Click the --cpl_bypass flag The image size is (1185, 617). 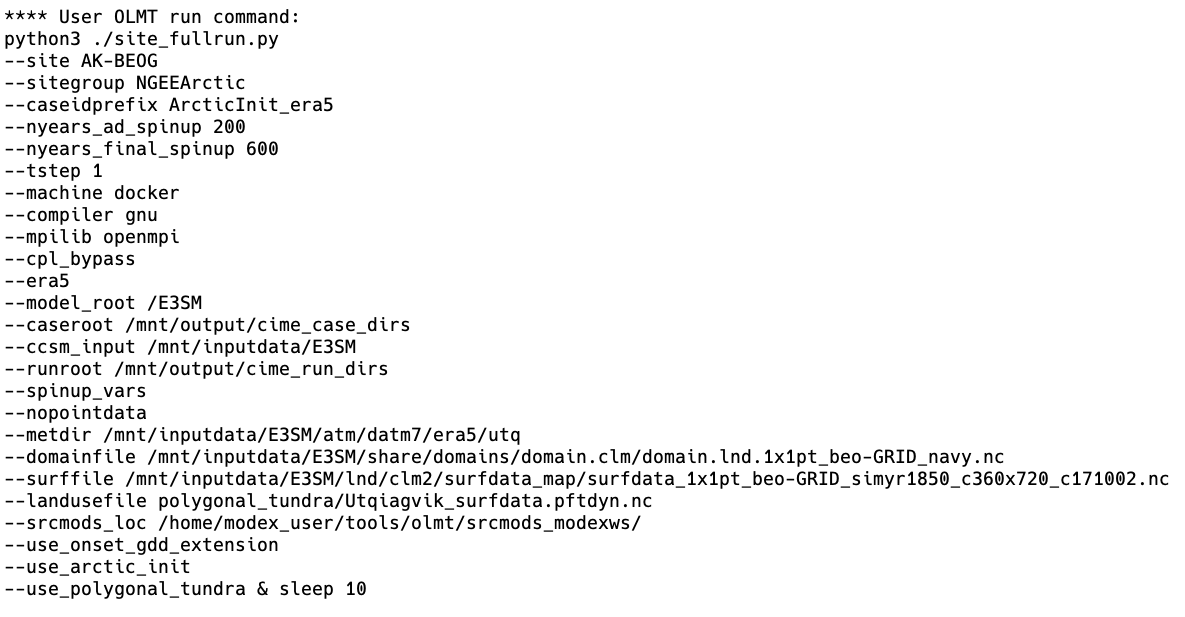tap(70, 259)
